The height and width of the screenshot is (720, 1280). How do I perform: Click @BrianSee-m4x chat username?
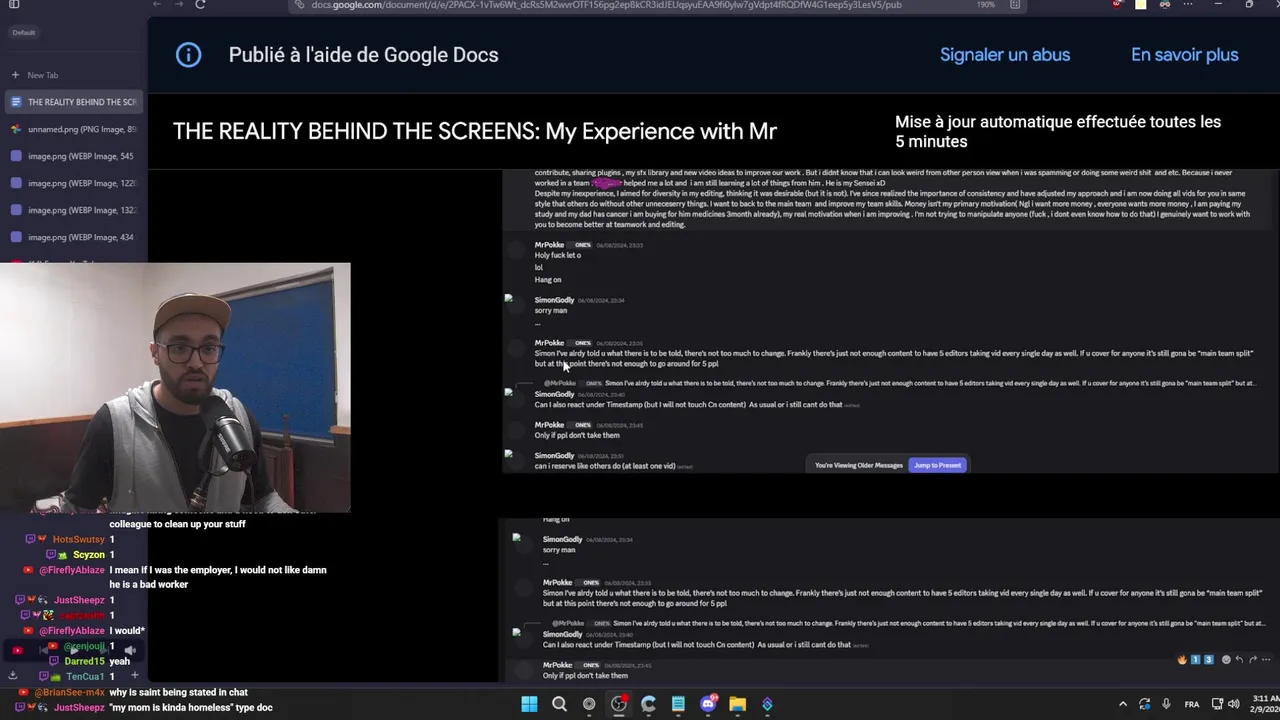point(70,692)
